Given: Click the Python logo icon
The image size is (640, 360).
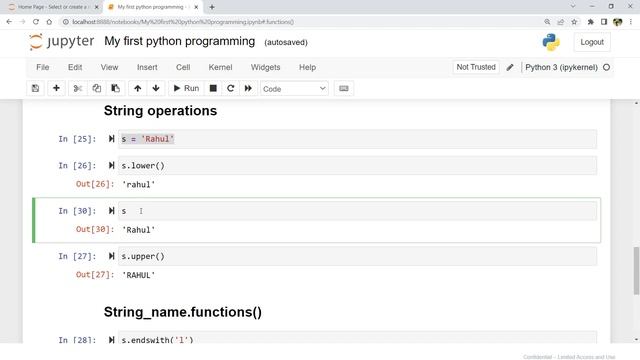Looking at the screenshot, I should coord(551,42).
